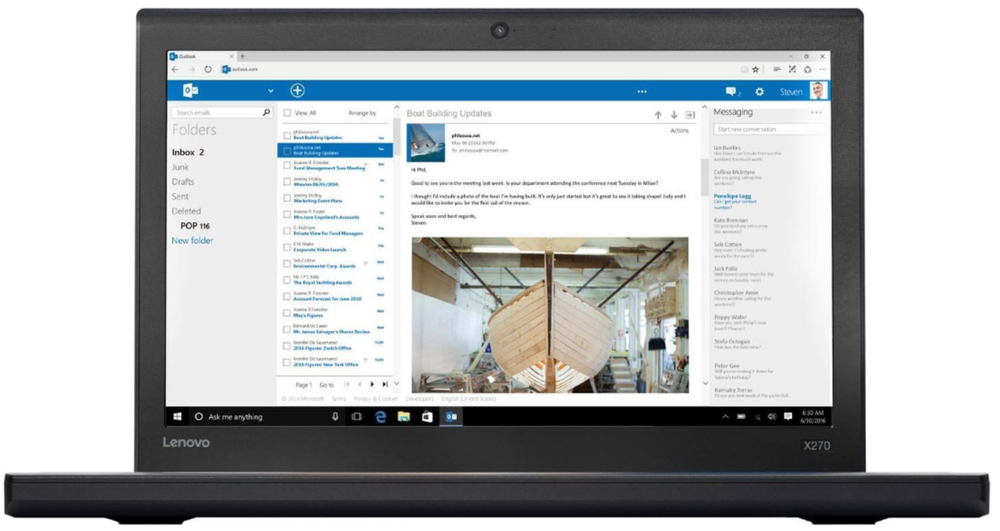Image resolution: width=1000 pixels, height=531 pixels.
Task: Click Steven's profile photo
Action: coord(818,91)
